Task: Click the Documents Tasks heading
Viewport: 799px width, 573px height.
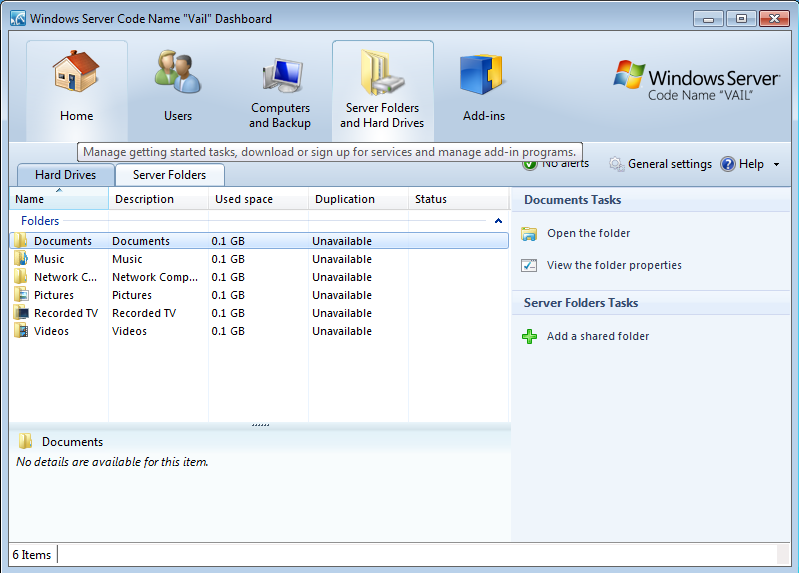Action: tap(572, 200)
